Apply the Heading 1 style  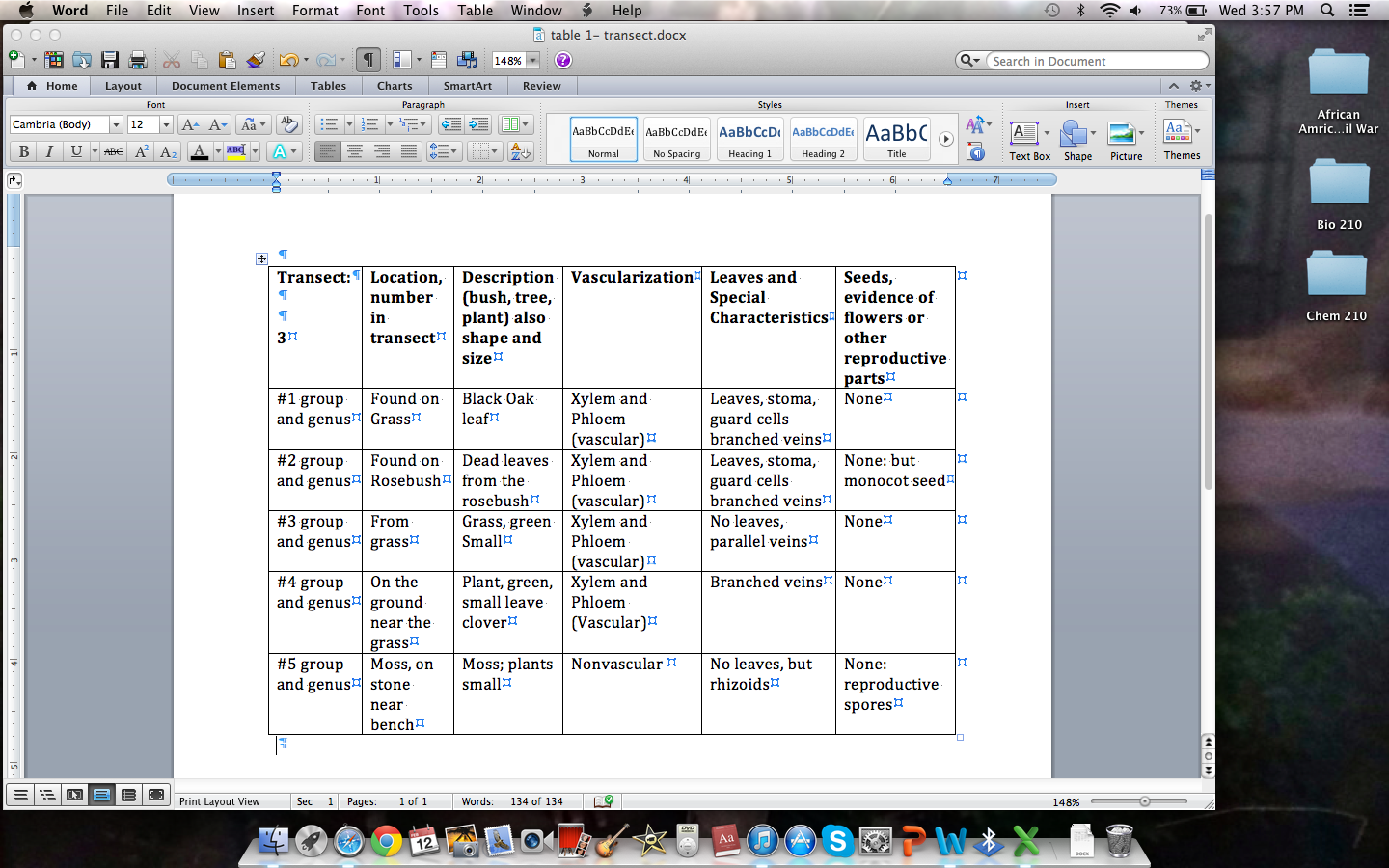tap(749, 139)
